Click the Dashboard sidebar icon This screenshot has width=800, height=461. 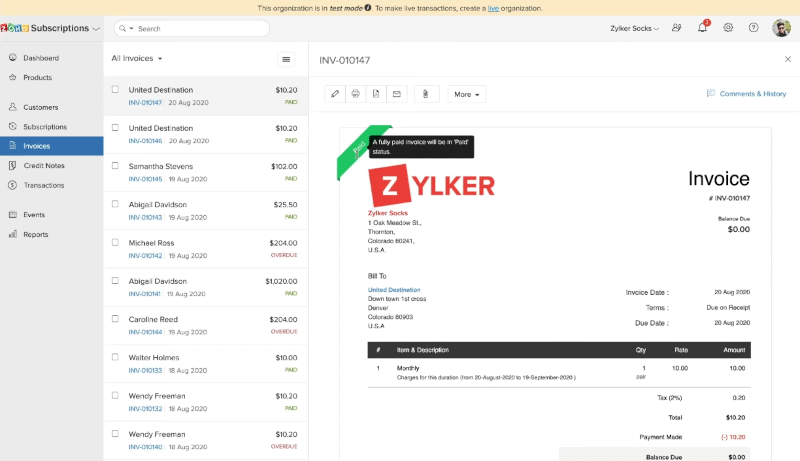(x=13, y=58)
